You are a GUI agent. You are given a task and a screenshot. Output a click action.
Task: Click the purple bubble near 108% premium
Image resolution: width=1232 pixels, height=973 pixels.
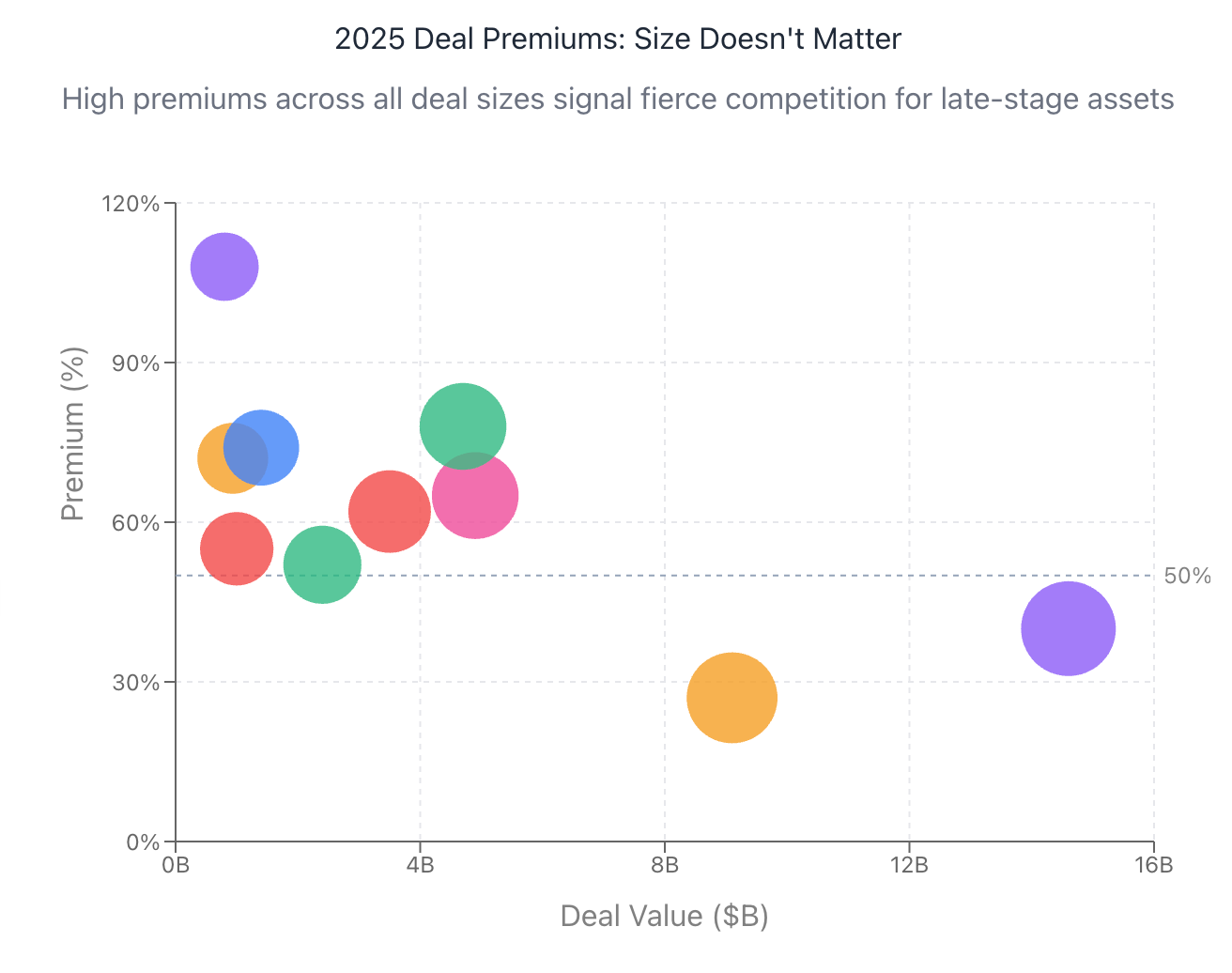point(224,267)
